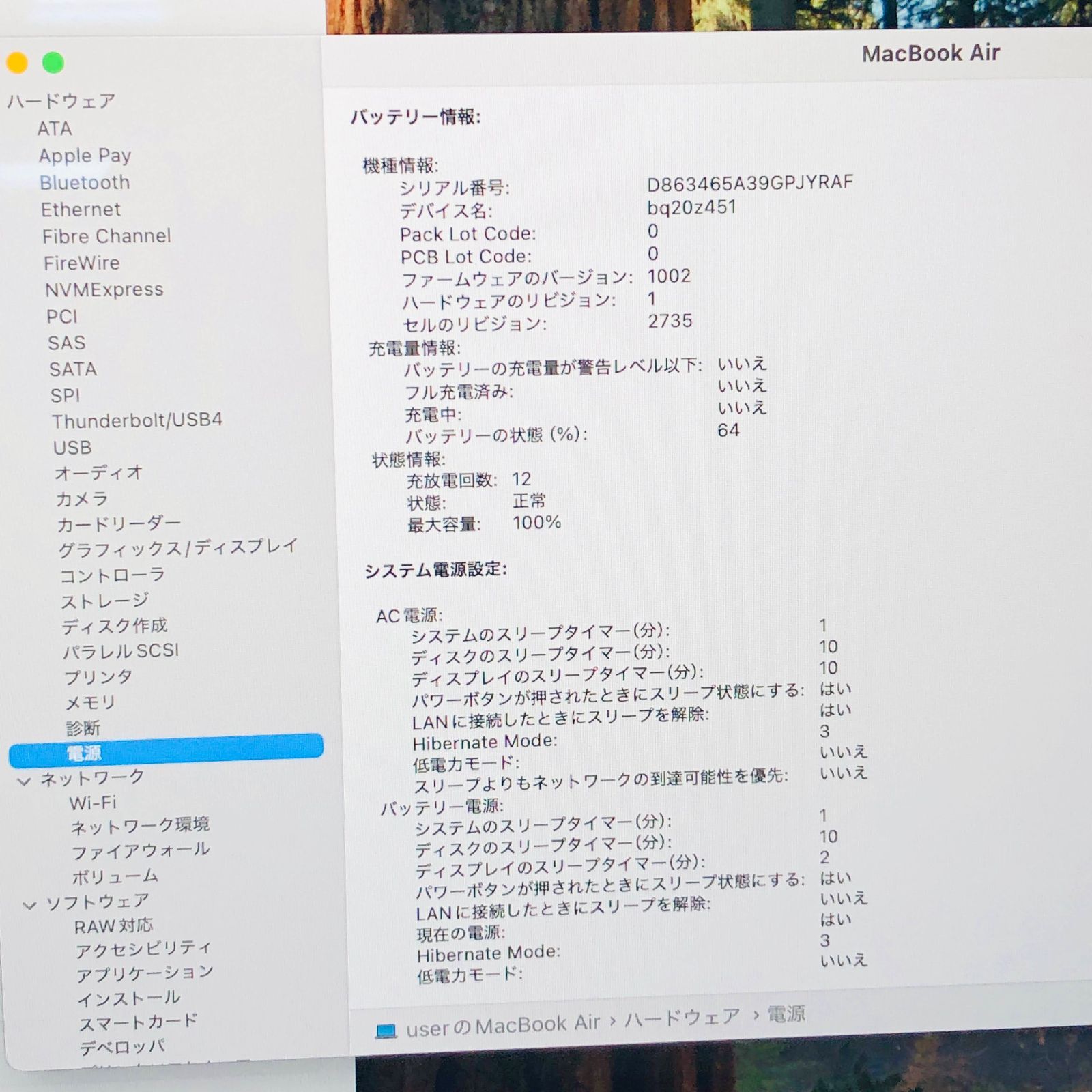The height and width of the screenshot is (1092, 1092).
Task: Click ハードウェア in the path bar
Action: (682, 1018)
